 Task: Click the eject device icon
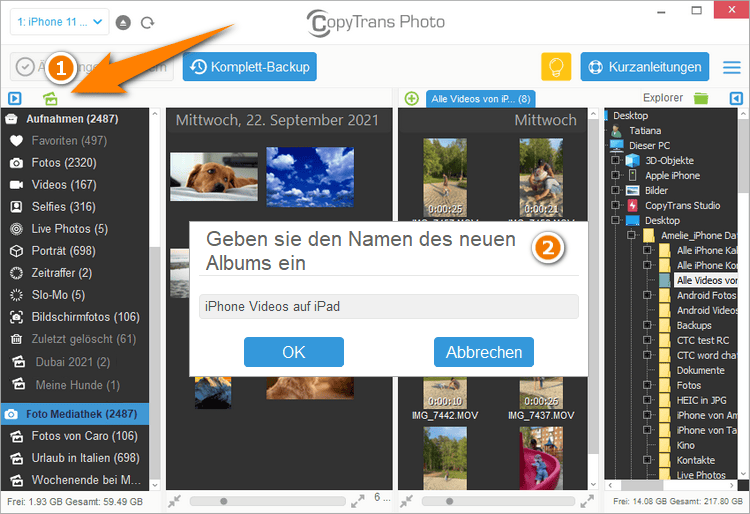click(x=123, y=22)
